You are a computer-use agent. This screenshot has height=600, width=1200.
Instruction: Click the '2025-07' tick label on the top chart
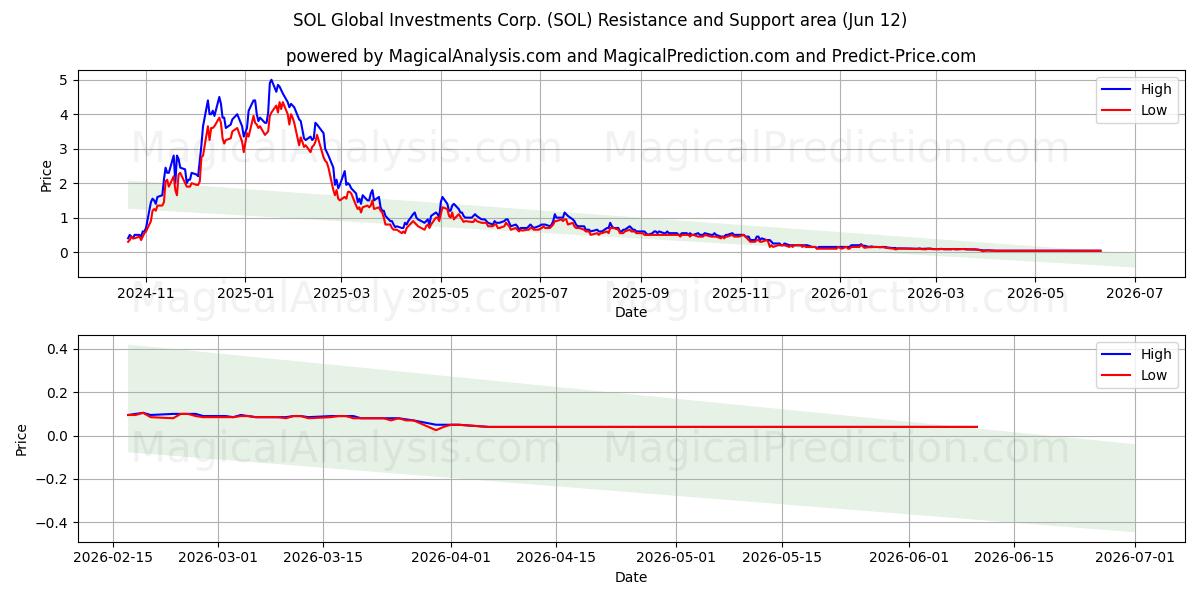tap(539, 293)
